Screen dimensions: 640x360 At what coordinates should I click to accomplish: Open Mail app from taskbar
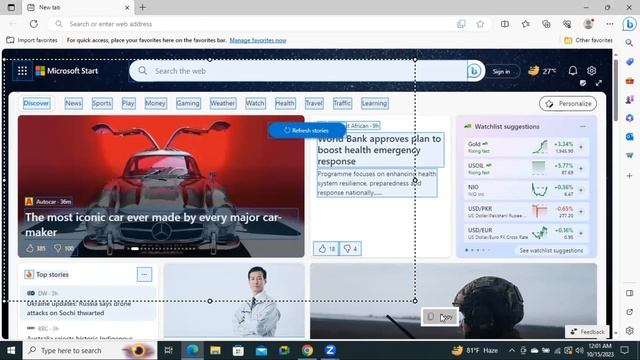coord(261,350)
